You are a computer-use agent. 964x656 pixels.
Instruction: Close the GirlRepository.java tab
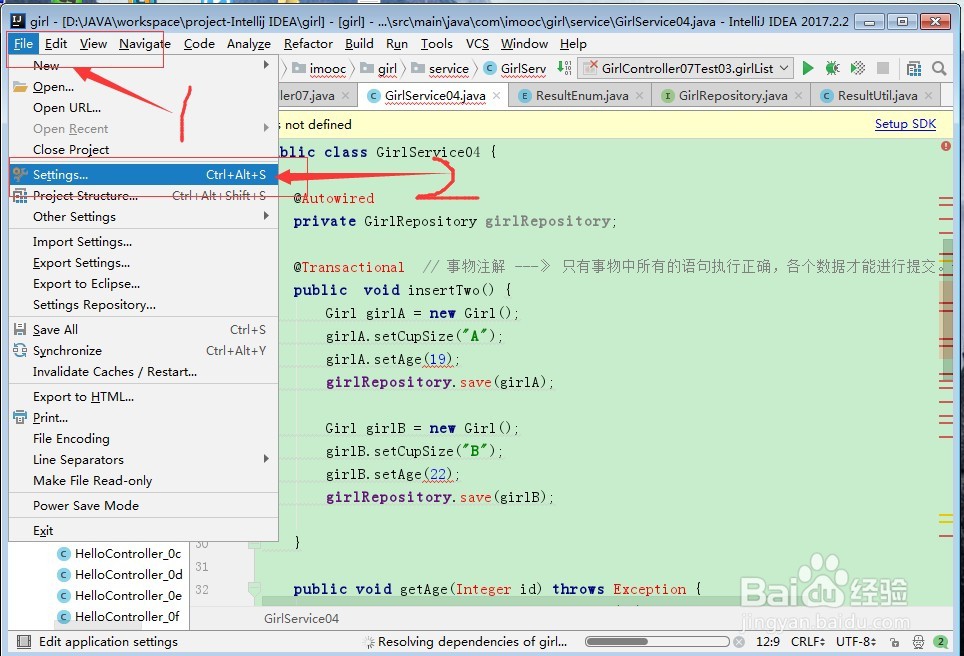(x=798, y=95)
